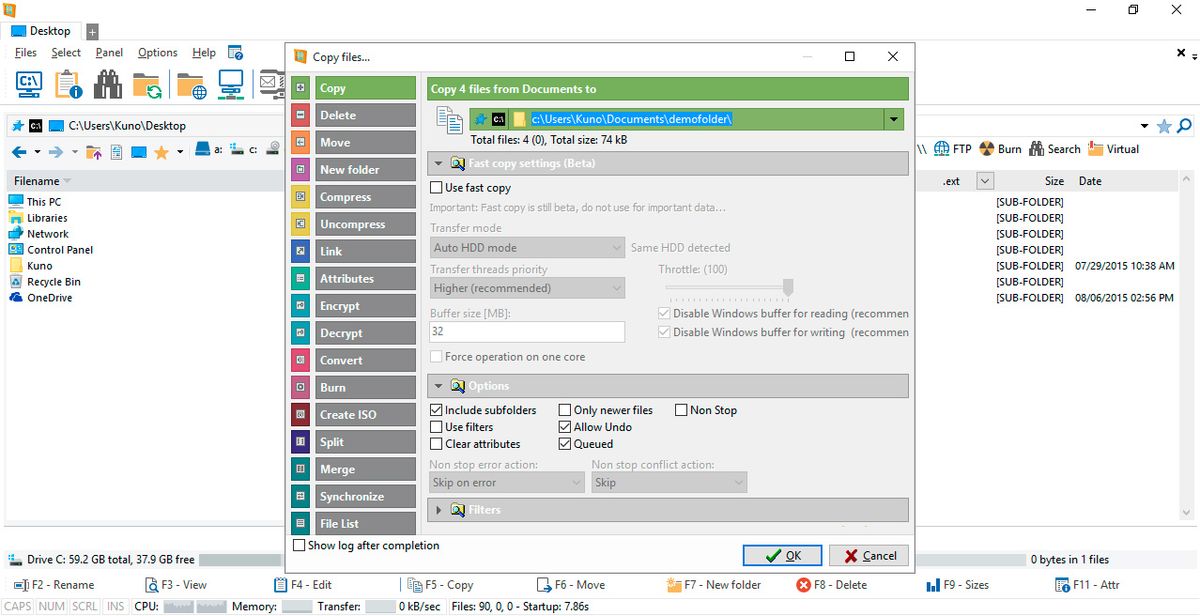
Task: Open the Panel menu
Action: pyautogui.click(x=109, y=53)
